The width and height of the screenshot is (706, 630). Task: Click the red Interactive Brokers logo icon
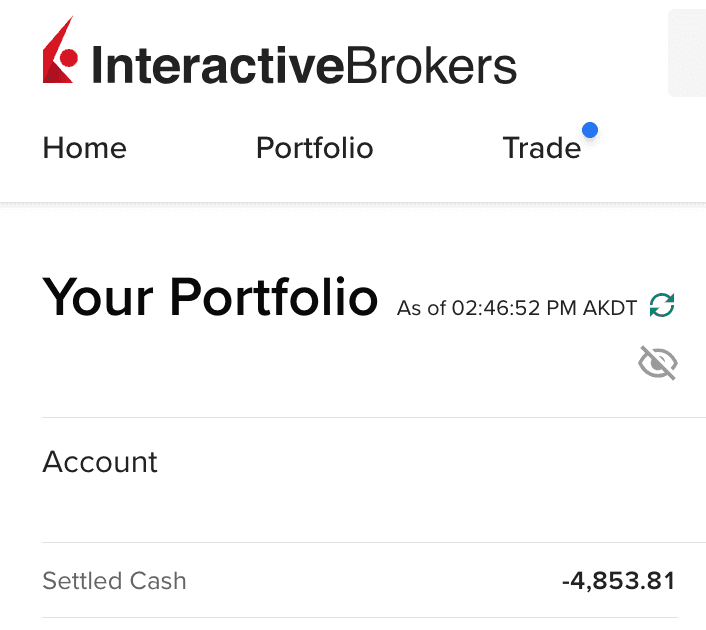coord(62,53)
